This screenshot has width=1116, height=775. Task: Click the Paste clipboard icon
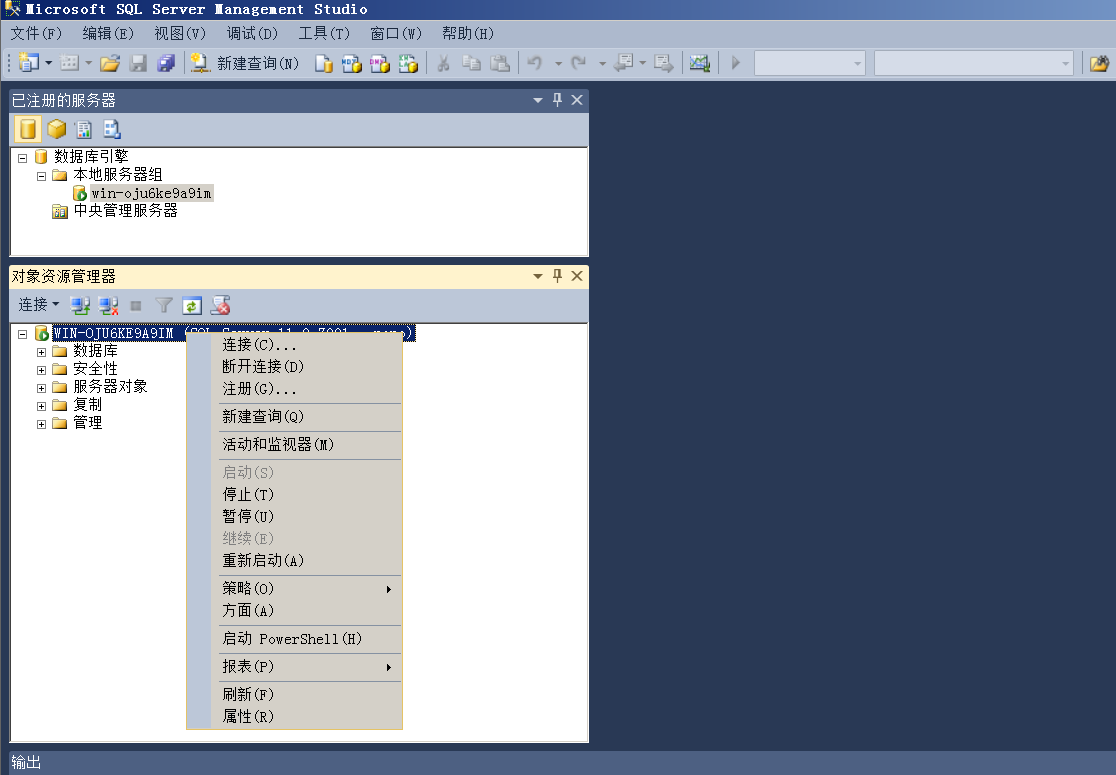500,63
